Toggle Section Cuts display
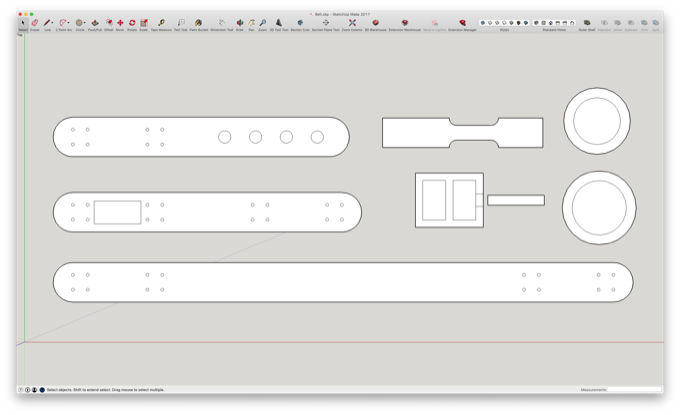This screenshot has height=415, width=680. pos(300,25)
